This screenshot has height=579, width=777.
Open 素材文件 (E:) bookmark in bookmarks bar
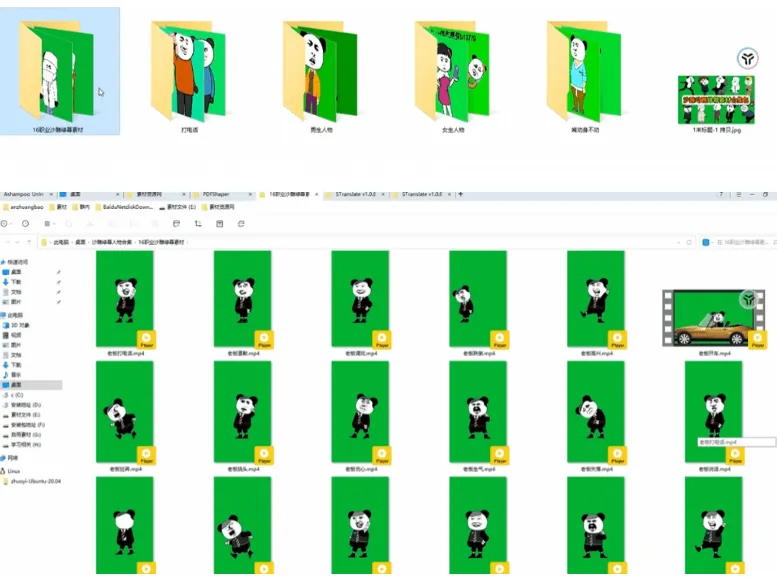point(177,207)
